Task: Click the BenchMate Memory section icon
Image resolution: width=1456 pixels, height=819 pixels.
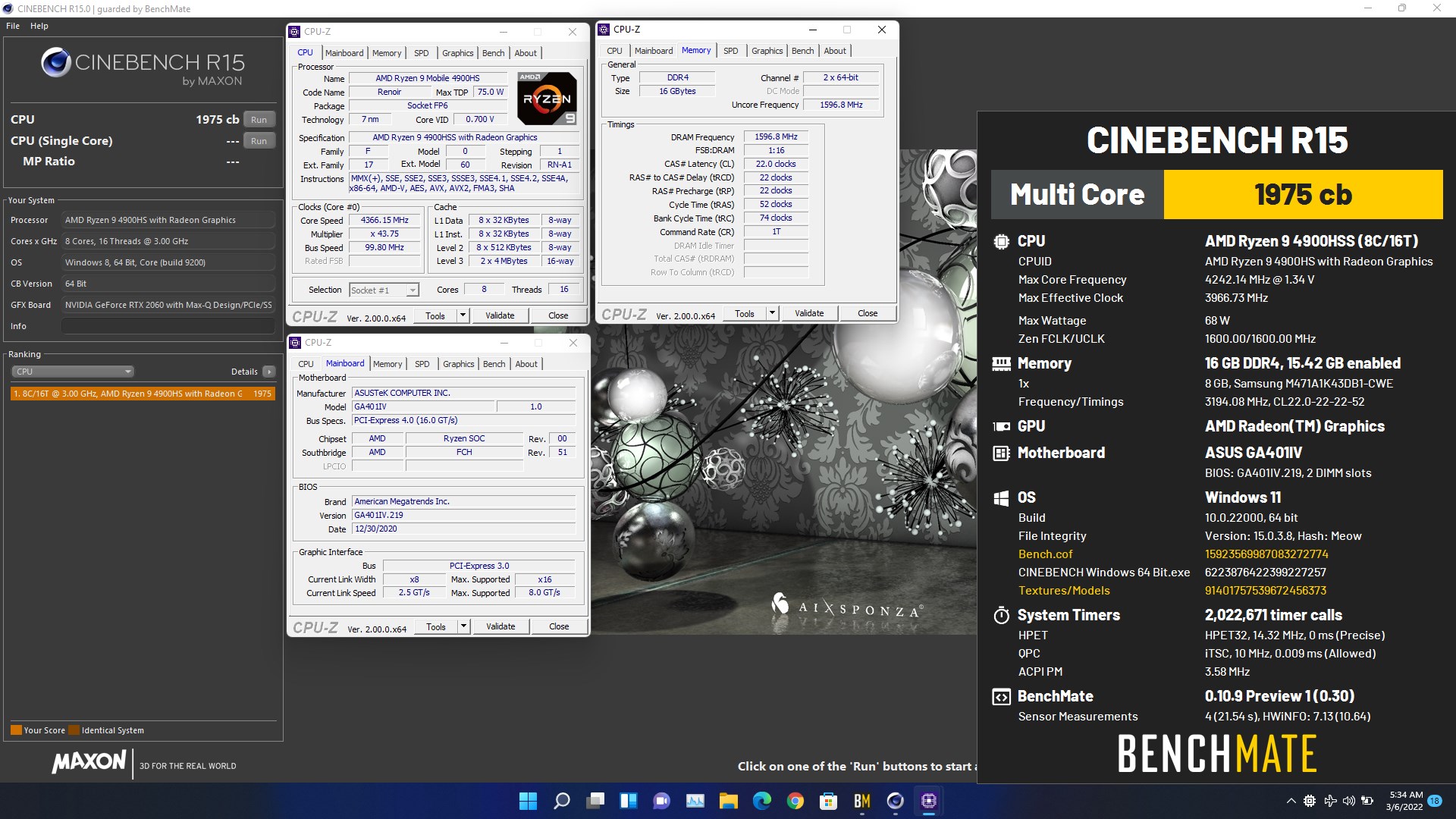Action: tap(1001, 364)
